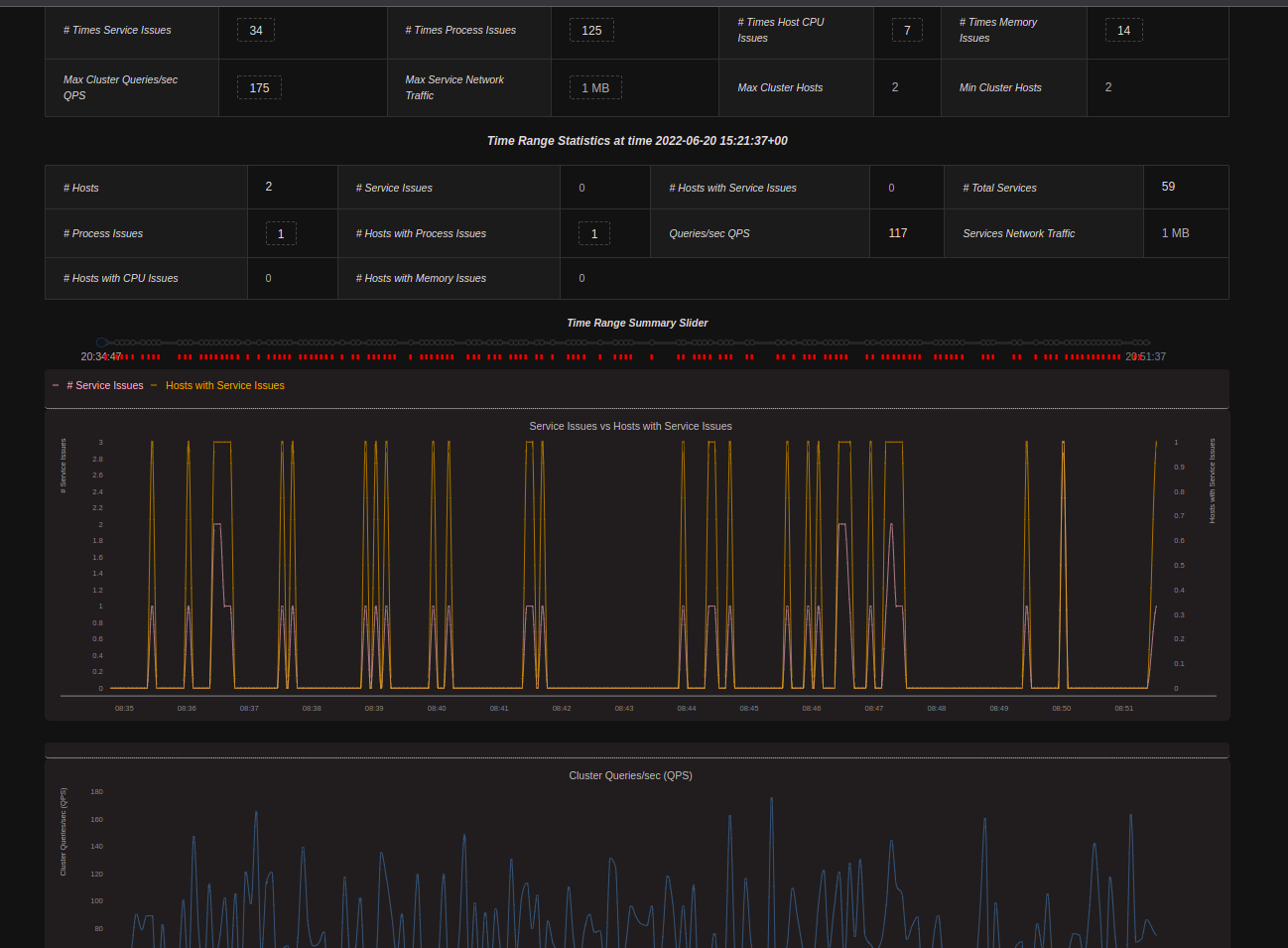This screenshot has height=948, width=1288.
Task: Click the # Times Memory Issues label
Action: [998, 30]
